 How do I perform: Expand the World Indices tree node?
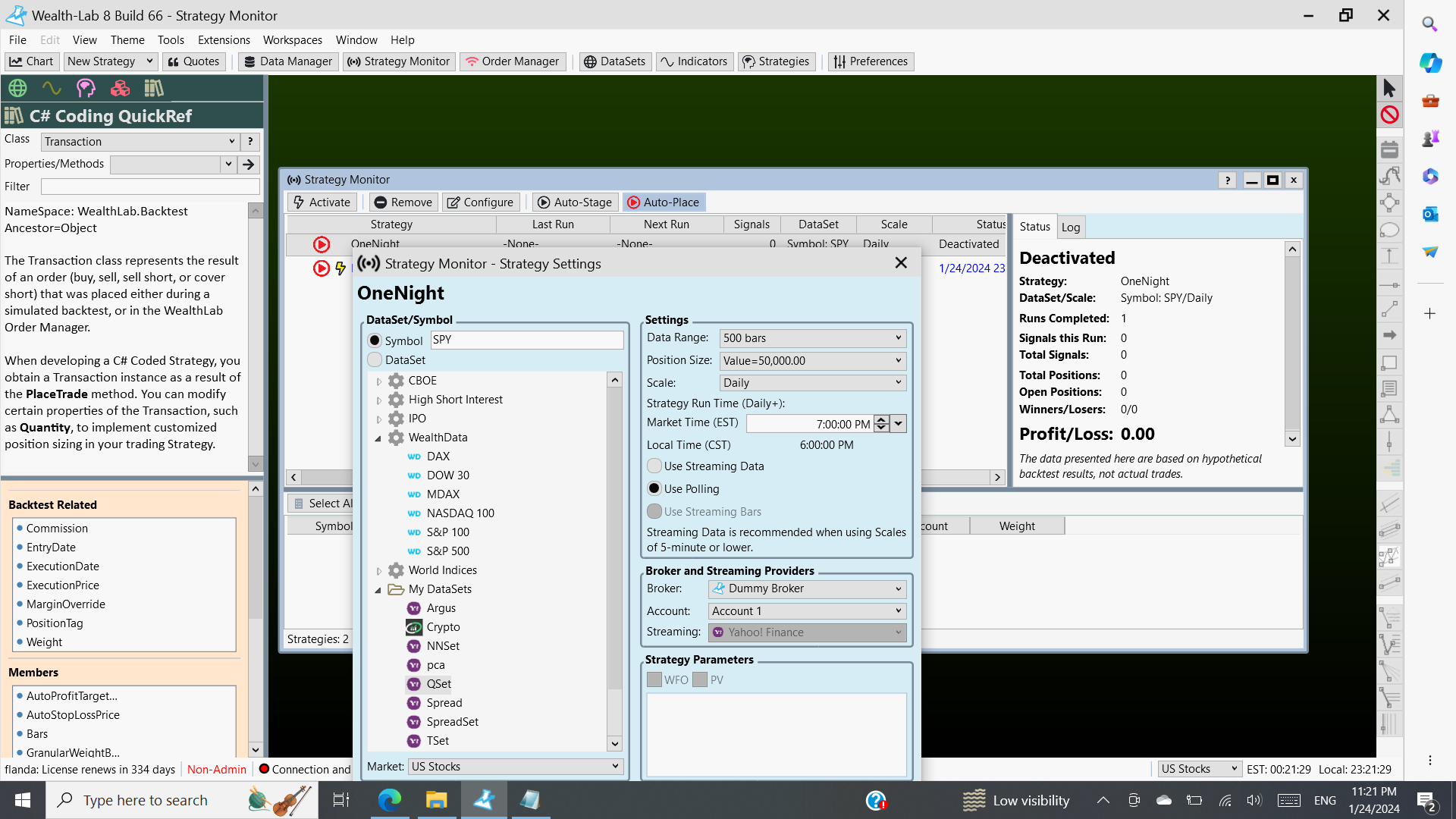pyautogui.click(x=379, y=571)
